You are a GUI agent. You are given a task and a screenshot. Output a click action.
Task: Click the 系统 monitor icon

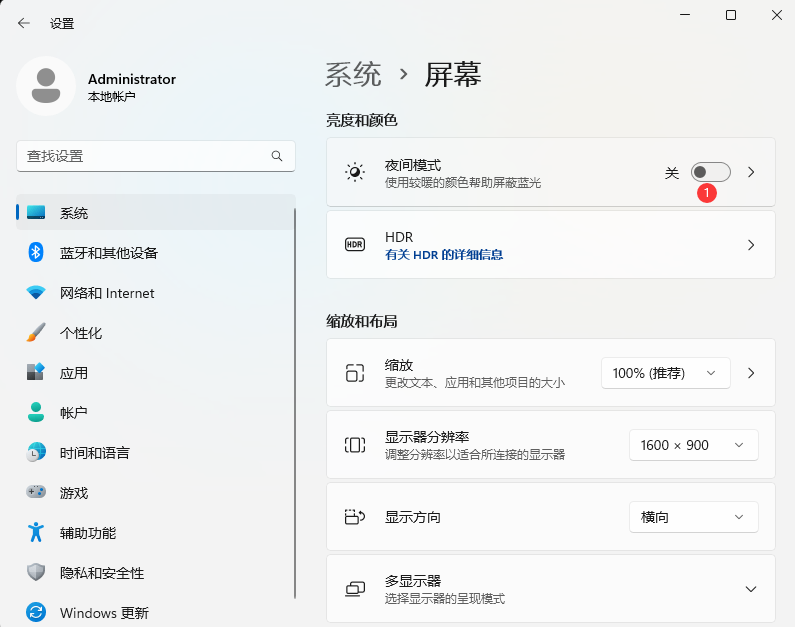click(x=36, y=212)
